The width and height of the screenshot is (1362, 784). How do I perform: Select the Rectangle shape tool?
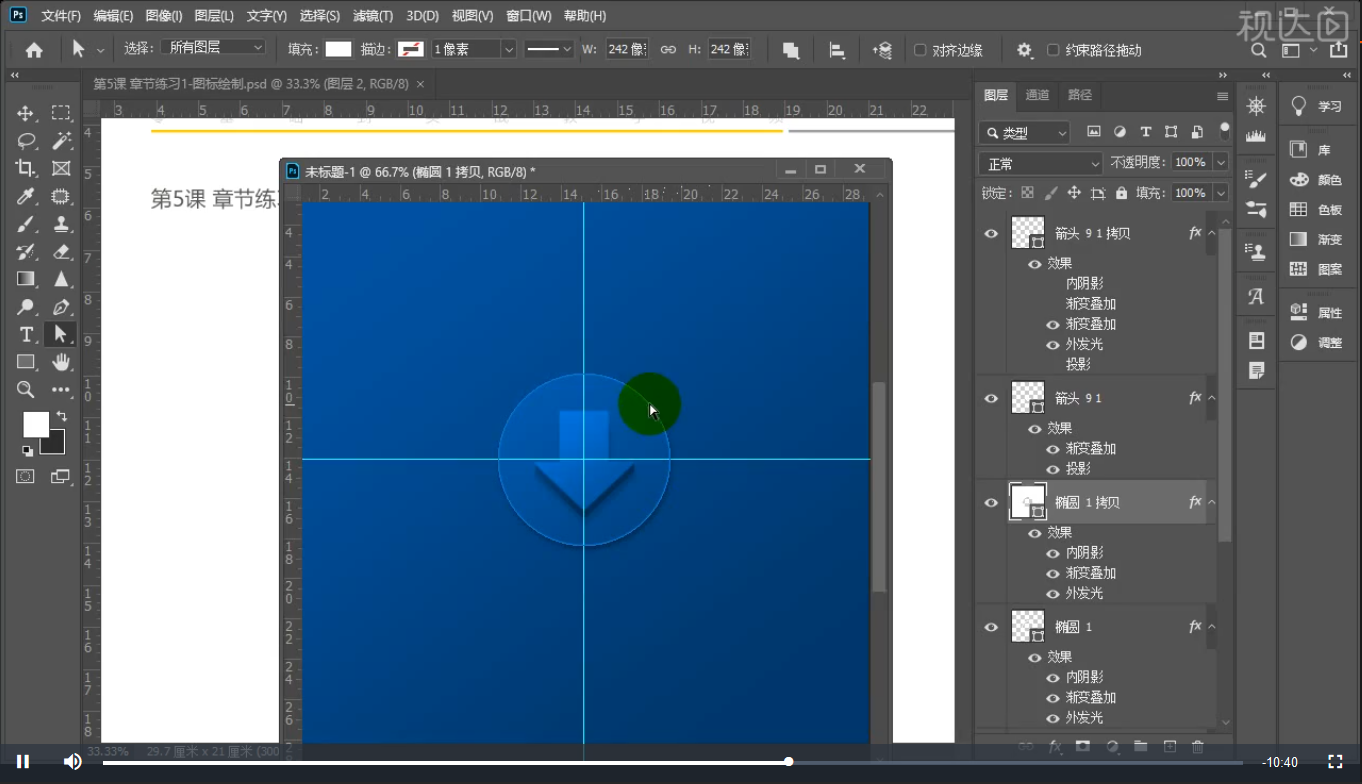pyautogui.click(x=26, y=362)
